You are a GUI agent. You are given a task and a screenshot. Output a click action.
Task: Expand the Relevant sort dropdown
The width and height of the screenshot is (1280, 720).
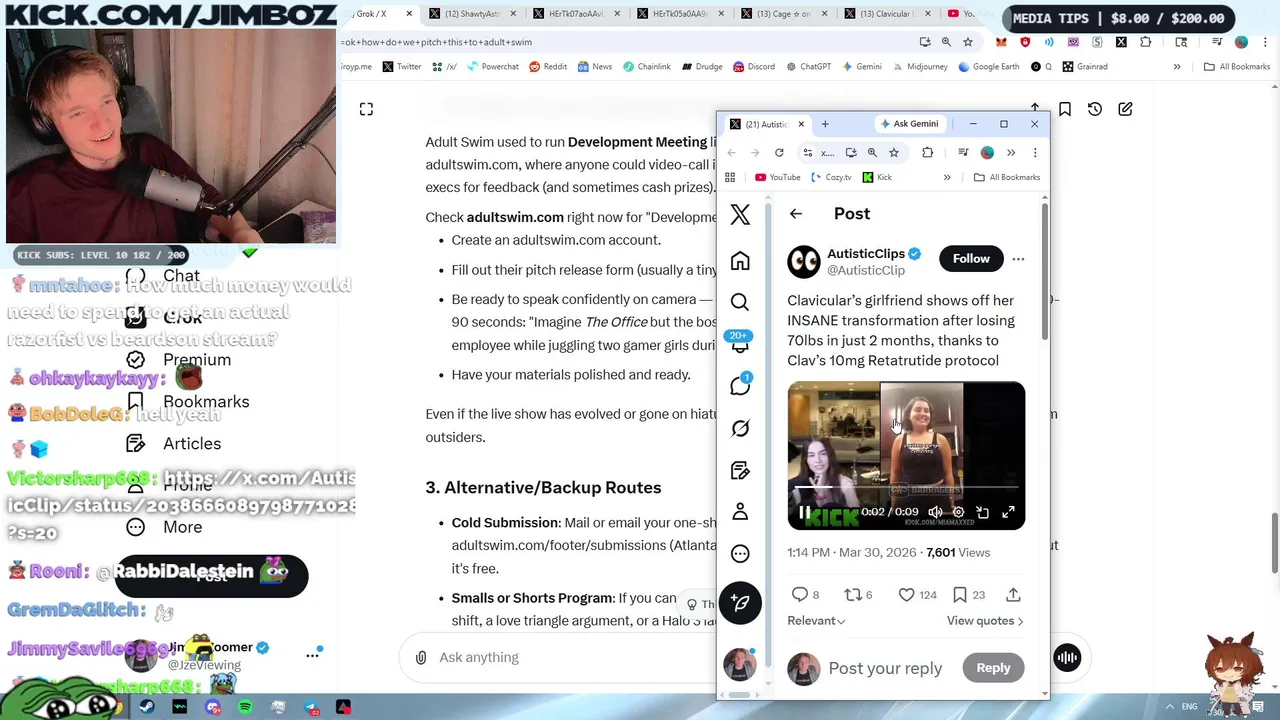[x=816, y=621]
